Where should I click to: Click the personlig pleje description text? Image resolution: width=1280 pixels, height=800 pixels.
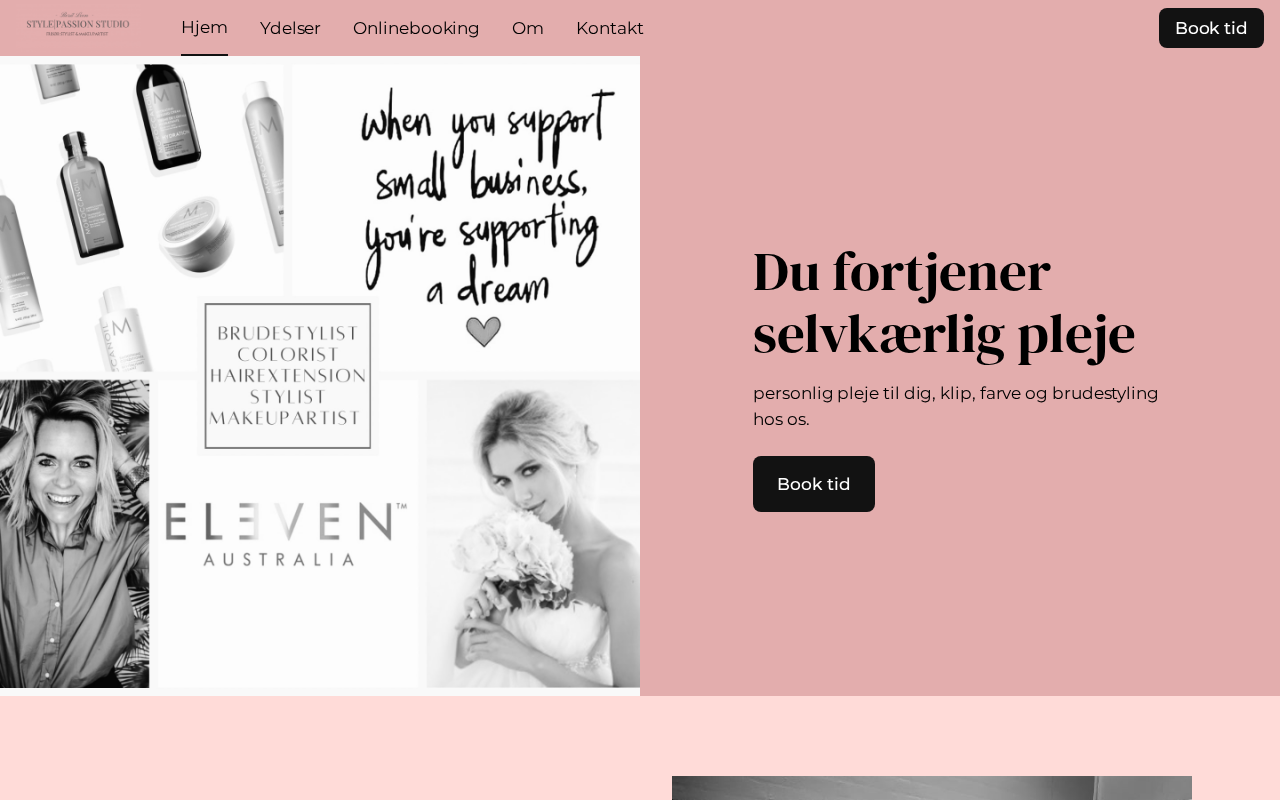(956, 406)
